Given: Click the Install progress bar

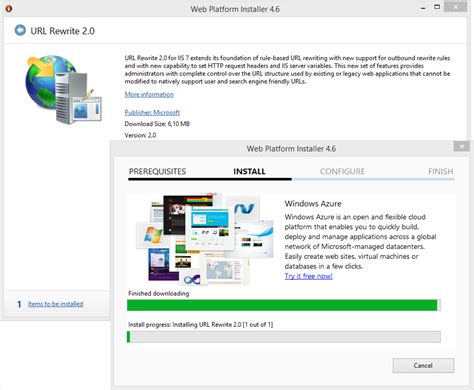Looking at the screenshot, I should pyautogui.click(x=284, y=337).
